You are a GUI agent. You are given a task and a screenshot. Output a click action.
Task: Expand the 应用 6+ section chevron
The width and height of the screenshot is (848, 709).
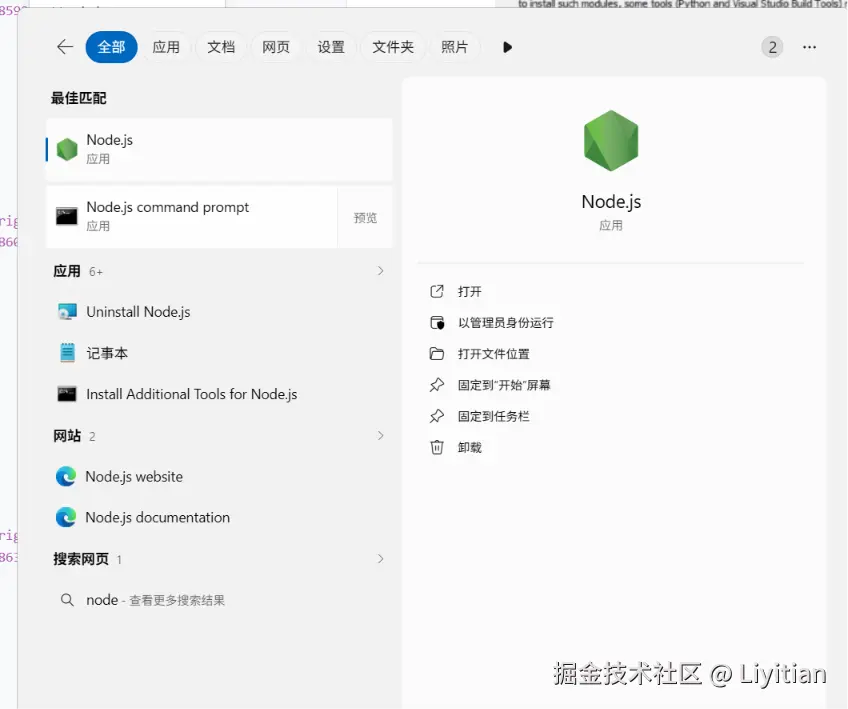pyautogui.click(x=381, y=270)
